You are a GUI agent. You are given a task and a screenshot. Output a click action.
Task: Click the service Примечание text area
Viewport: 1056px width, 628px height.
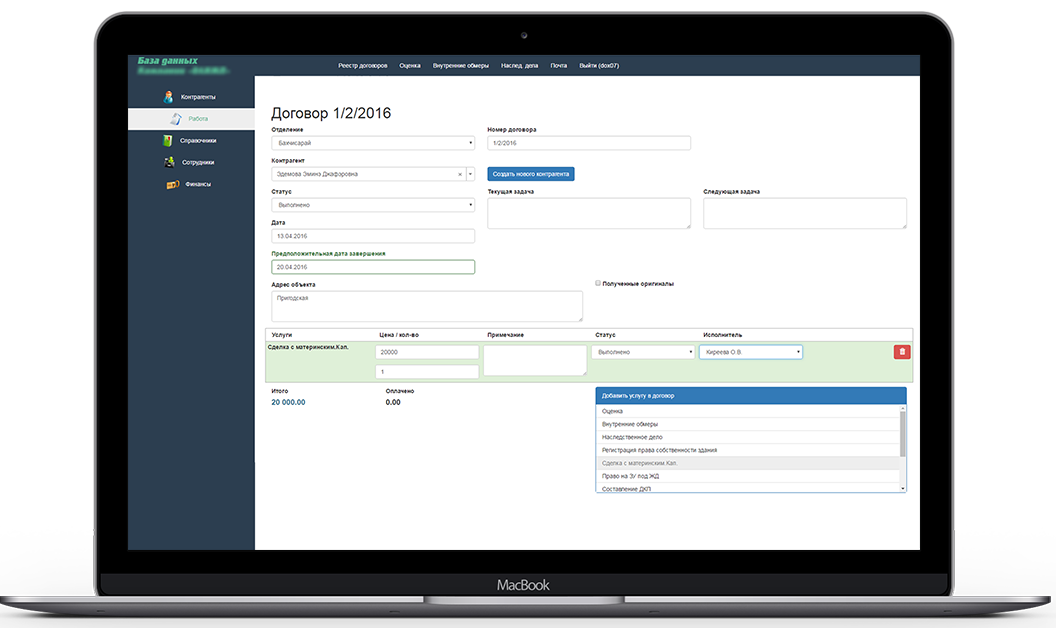pos(535,360)
